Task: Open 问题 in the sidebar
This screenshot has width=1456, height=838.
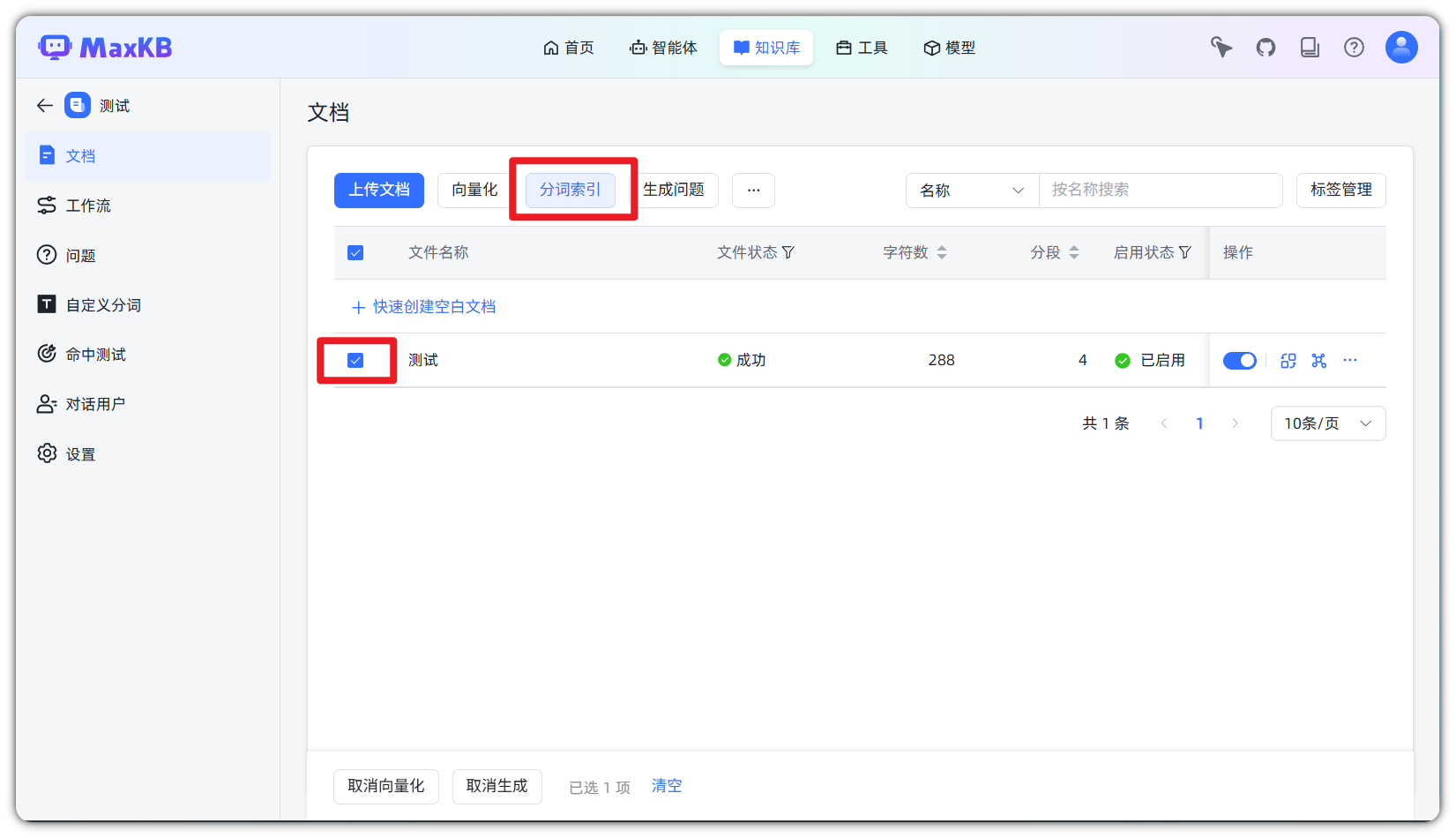Action: [x=148, y=255]
